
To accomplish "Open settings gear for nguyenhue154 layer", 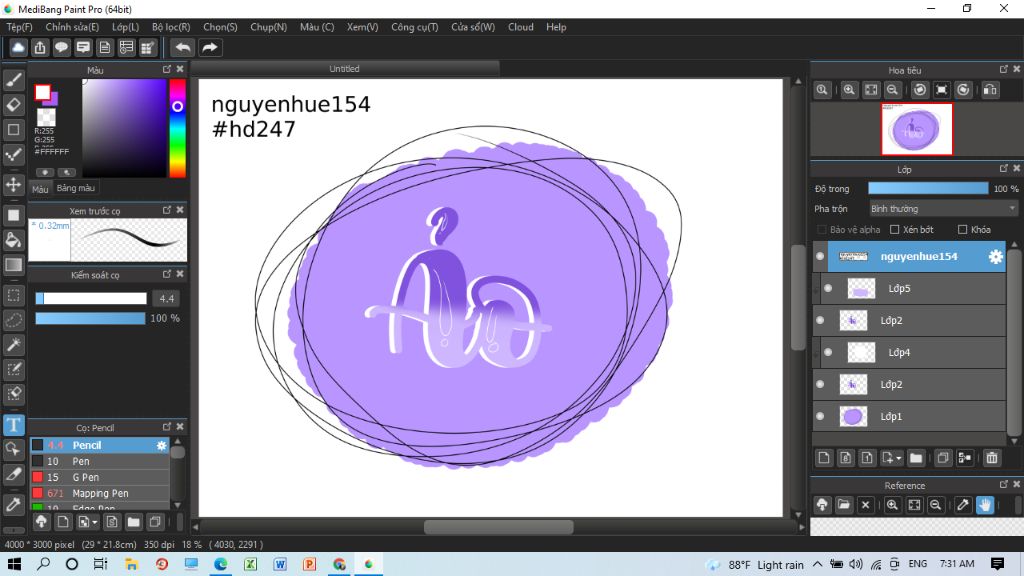I will click(x=995, y=257).
